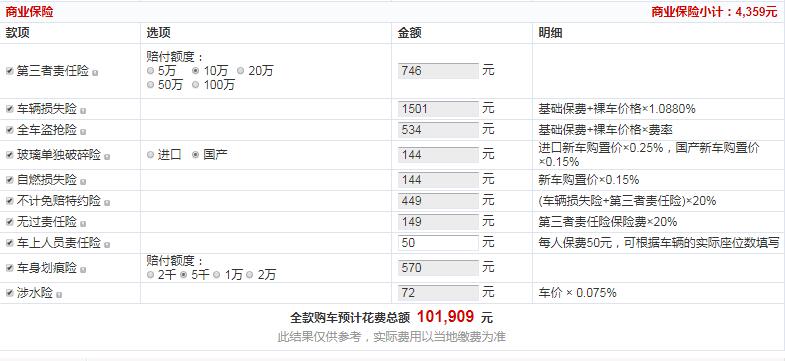Select 5万 third-party liability coverage

tap(151, 71)
